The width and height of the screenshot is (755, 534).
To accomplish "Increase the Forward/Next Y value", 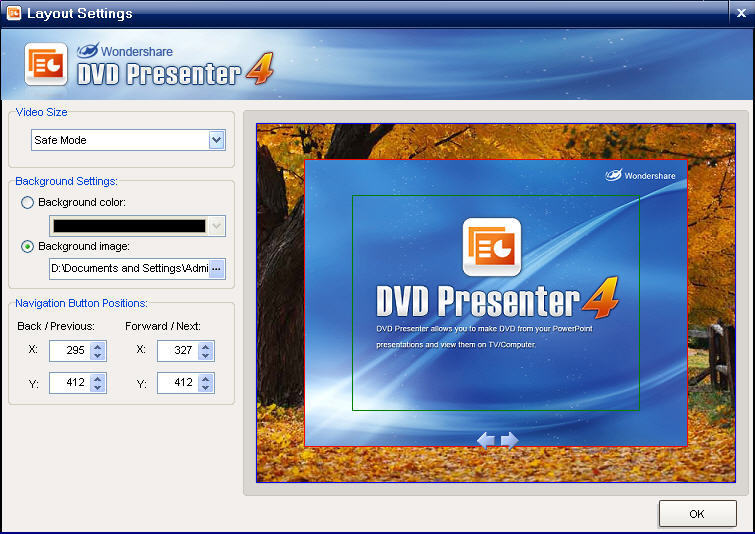I will pyautogui.click(x=206, y=378).
